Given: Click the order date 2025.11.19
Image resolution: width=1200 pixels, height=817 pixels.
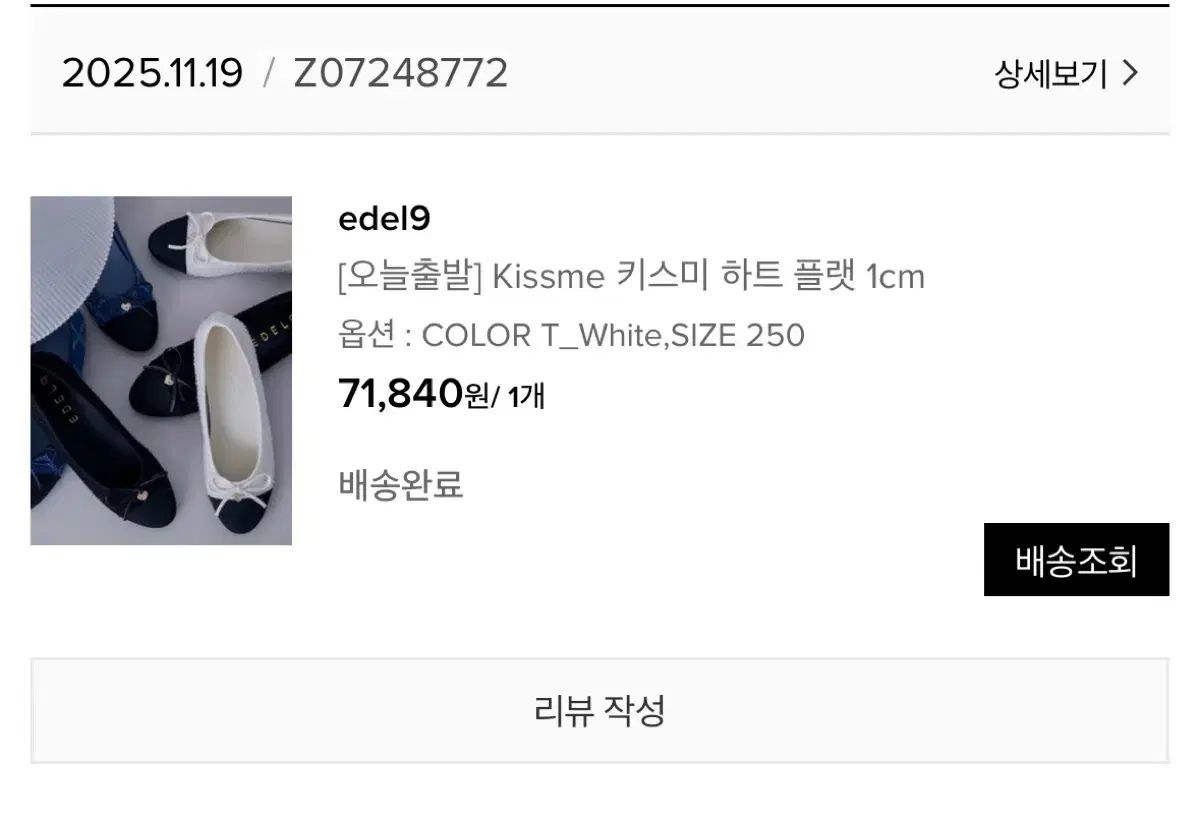Looking at the screenshot, I should (152, 73).
